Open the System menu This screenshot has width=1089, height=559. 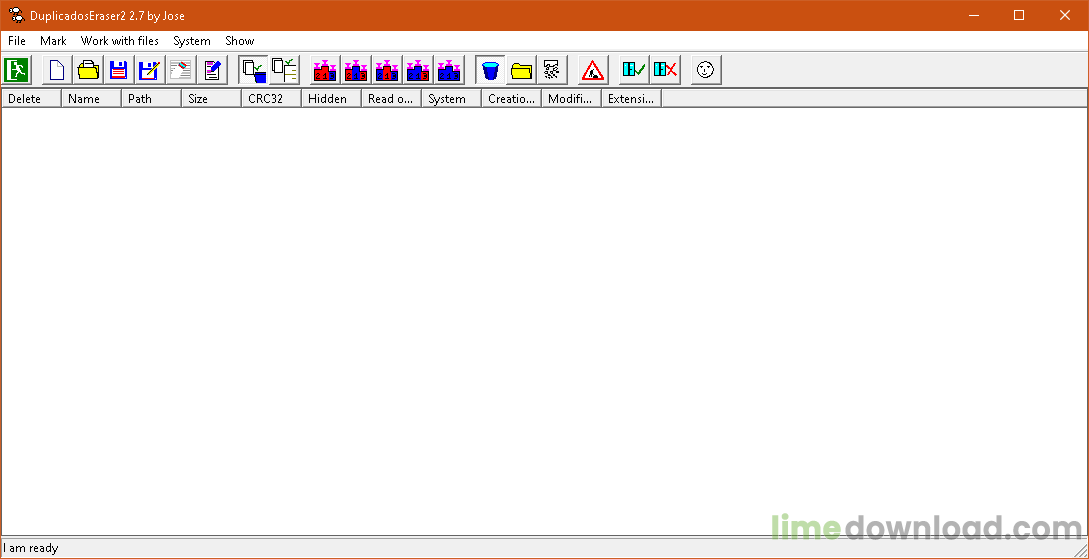coord(192,41)
